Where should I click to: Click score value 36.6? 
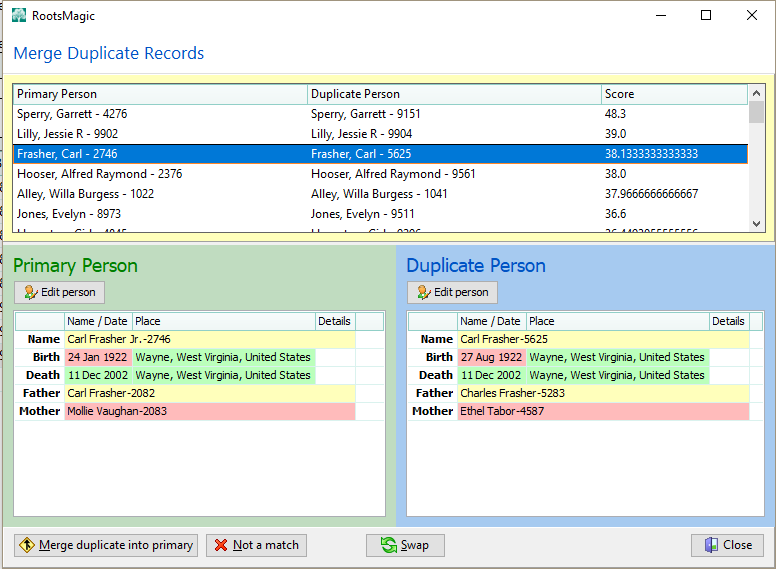[615, 214]
